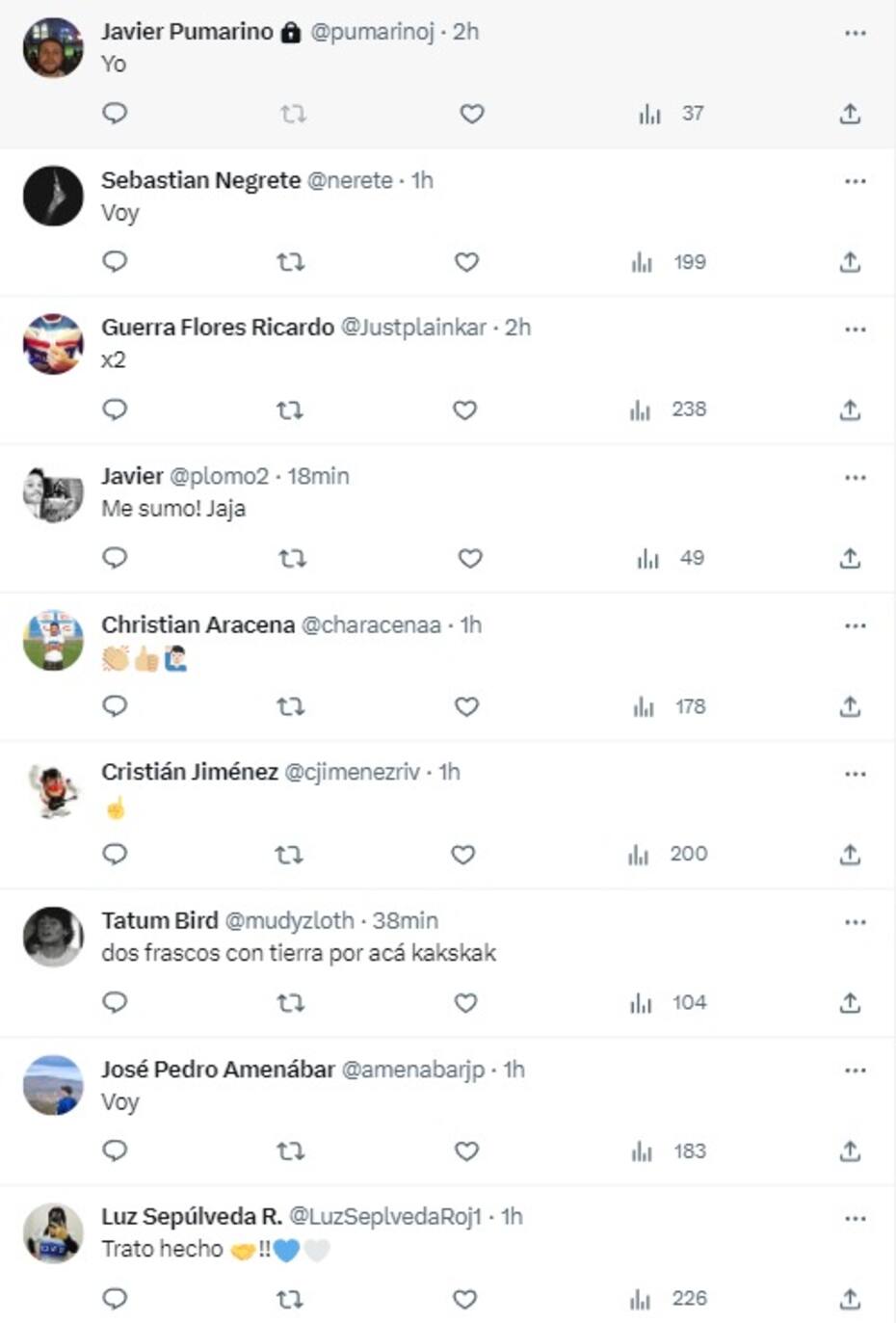Viewport: 896px width, 1323px height.
Task: Reply to Tatum Bird's frascos tweet
Action: click(115, 1002)
